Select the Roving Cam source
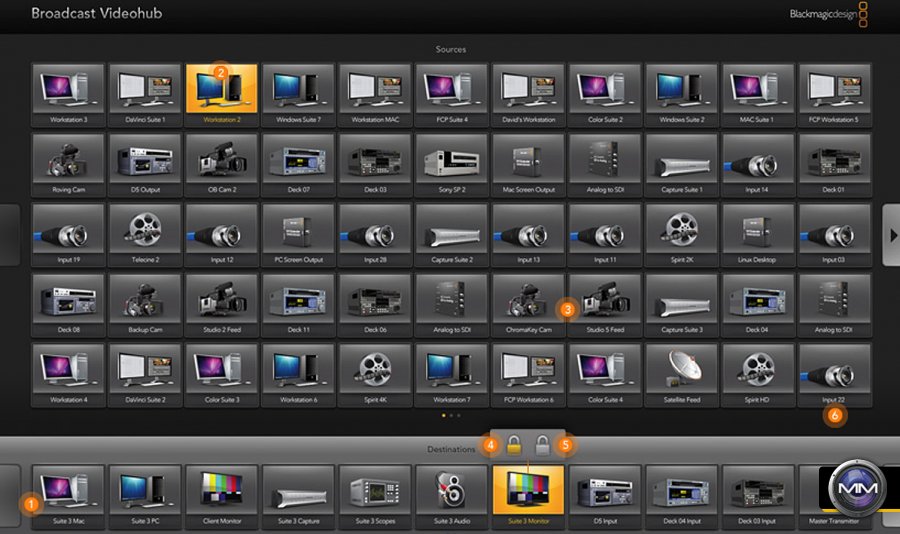Screen dimensions: 900x534 (x=68, y=165)
